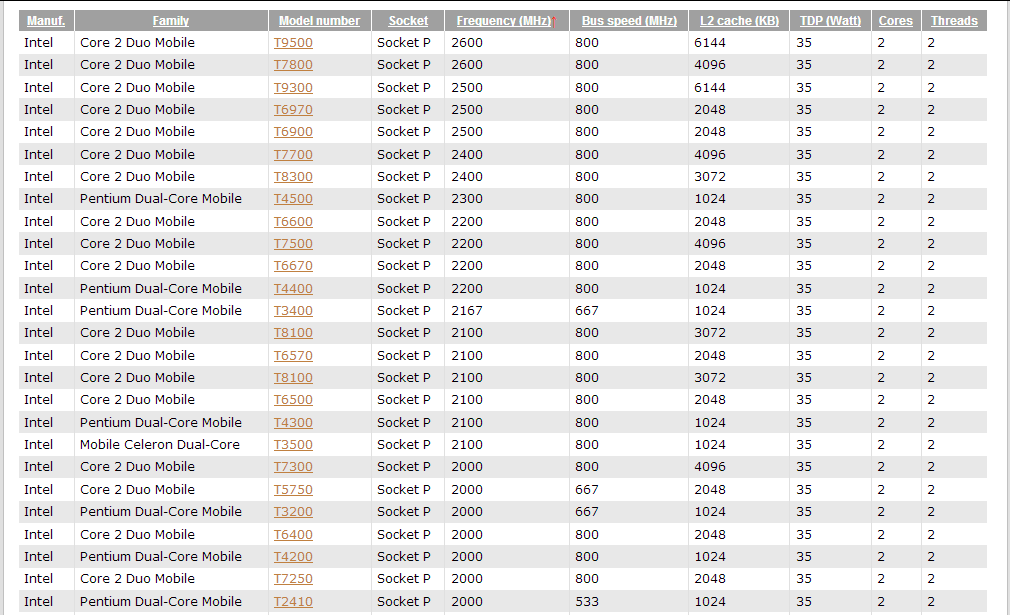
Task: Click 667 bus speed in T3400 row
Action: 587,310
